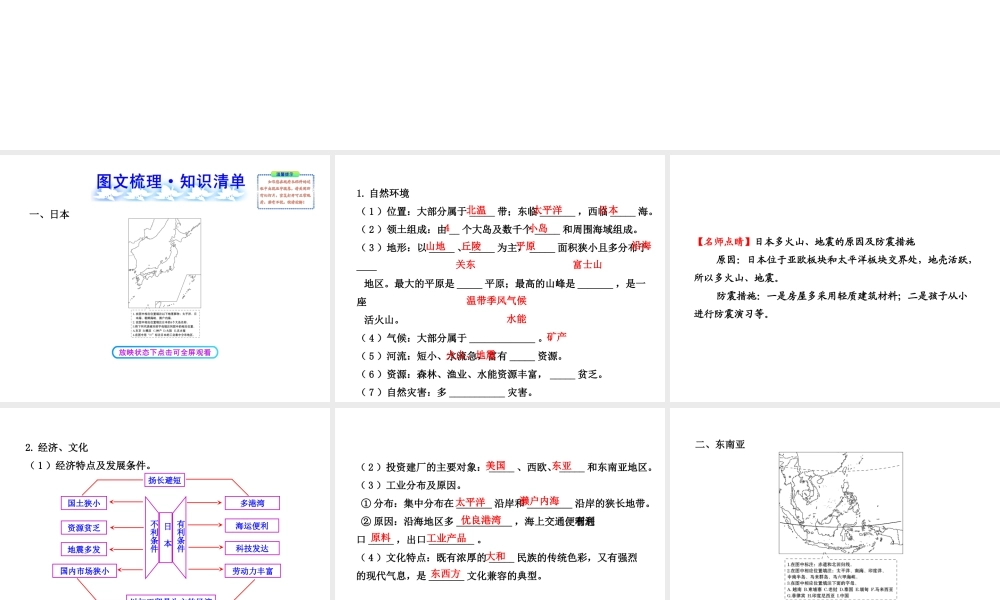Select the Japan outline map image
This screenshot has width=1000, height=600.
[165, 263]
